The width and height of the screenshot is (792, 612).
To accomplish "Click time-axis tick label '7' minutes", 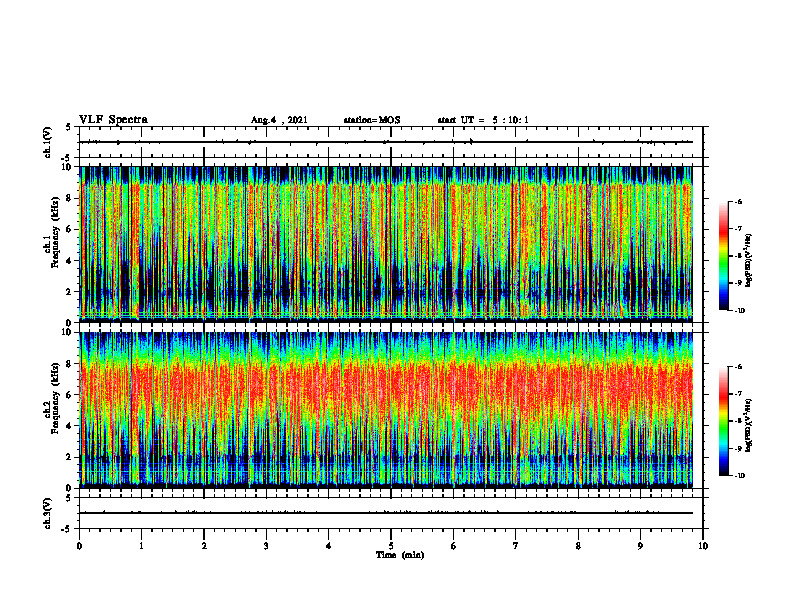I will pos(516,546).
